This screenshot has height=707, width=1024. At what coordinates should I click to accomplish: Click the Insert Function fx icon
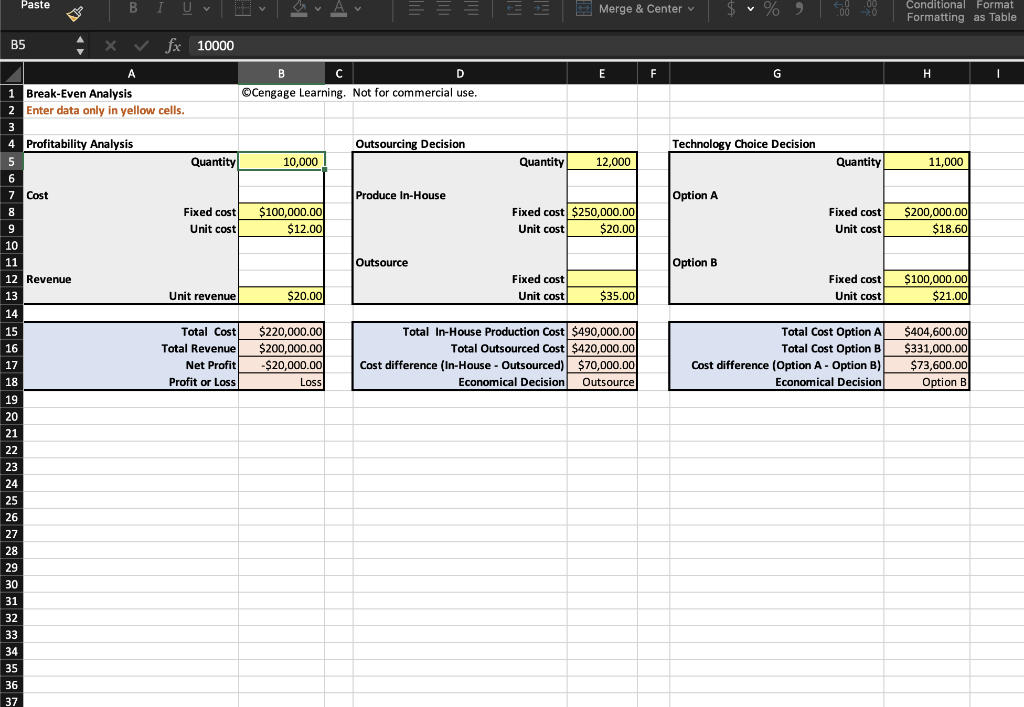173,45
